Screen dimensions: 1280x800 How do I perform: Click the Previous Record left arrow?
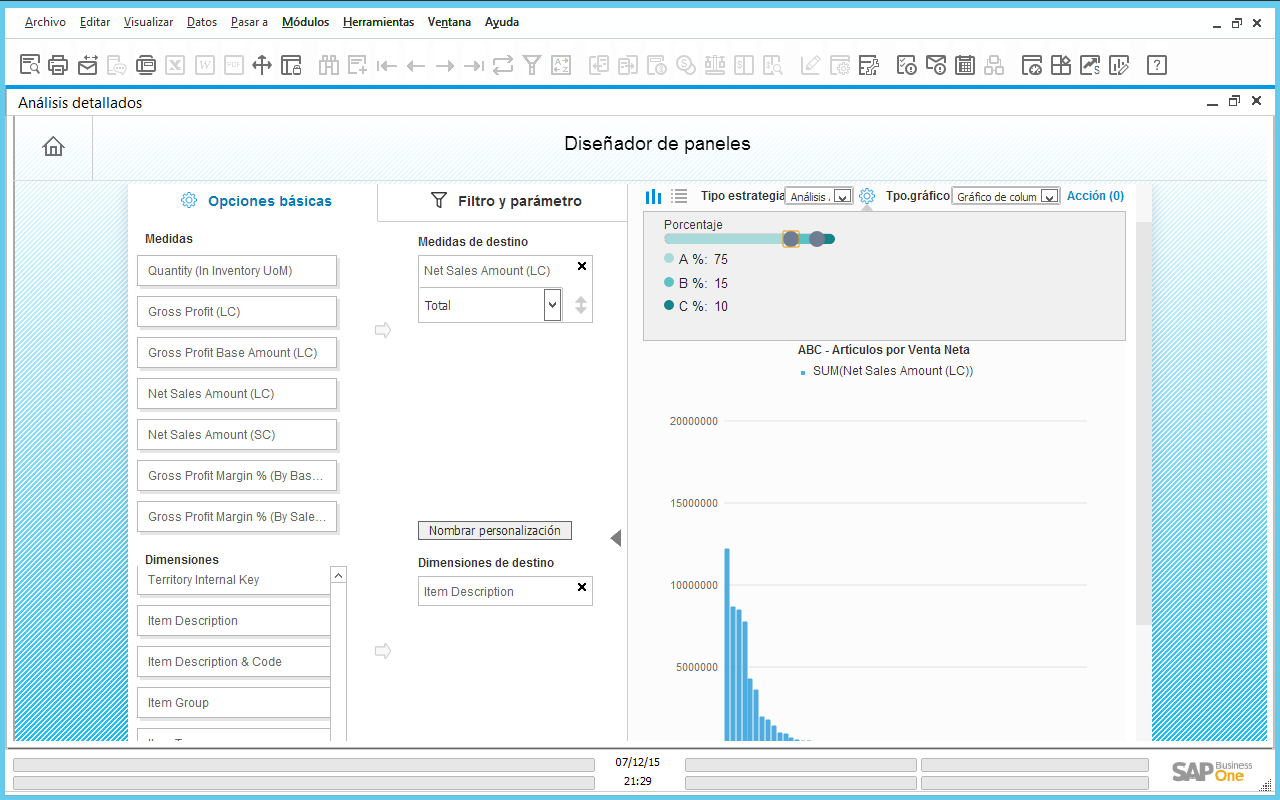click(x=416, y=65)
